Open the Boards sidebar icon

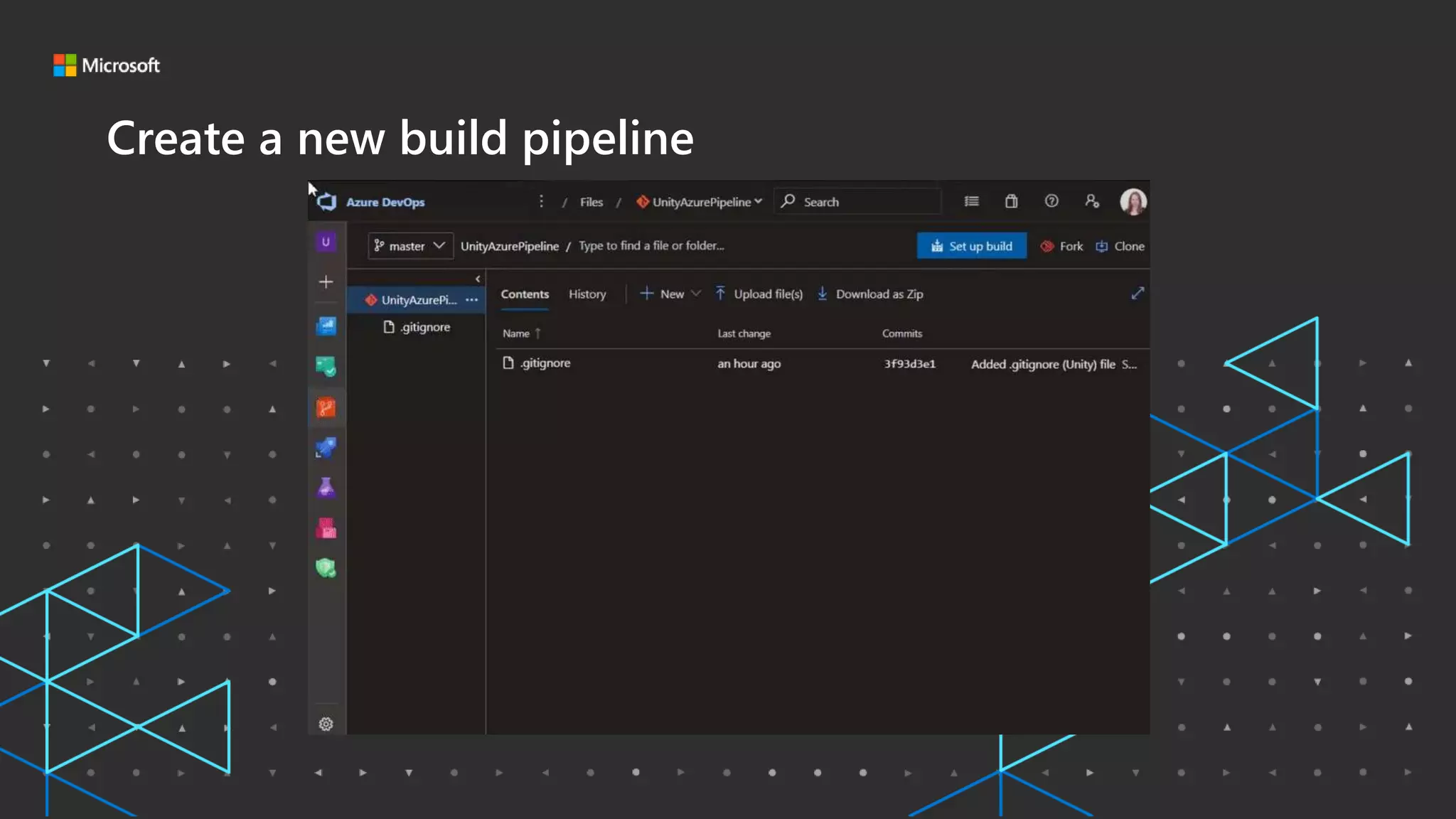[x=326, y=367]
